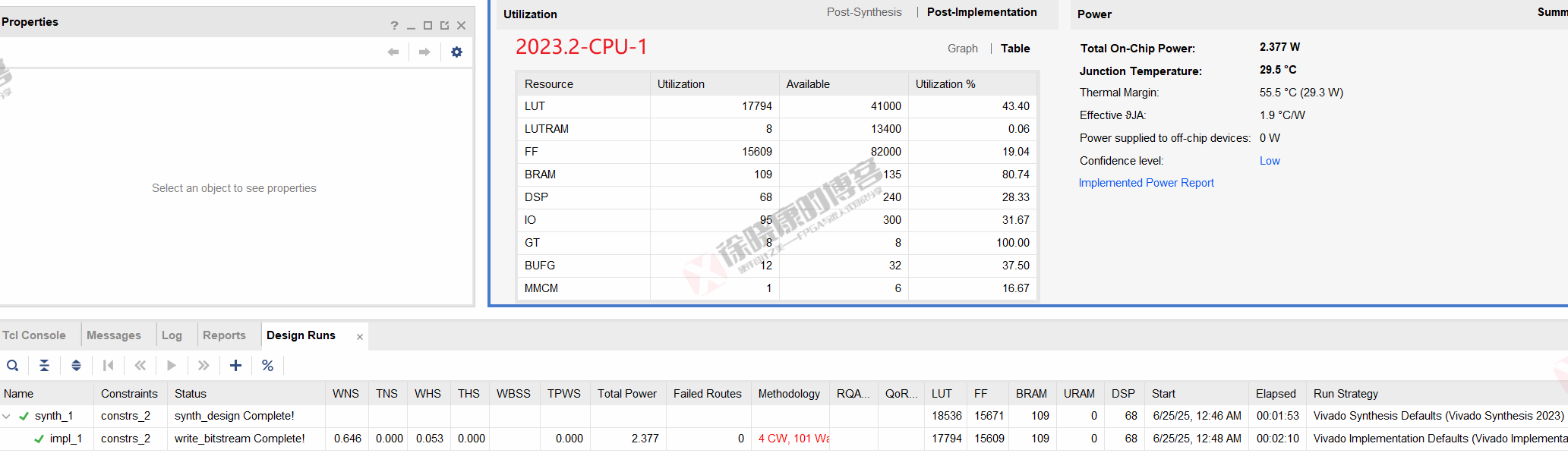The width and height of the screenshot is (1568, 453).
Task: Sort by Elapsed column header
Action: coord(1276,394)
